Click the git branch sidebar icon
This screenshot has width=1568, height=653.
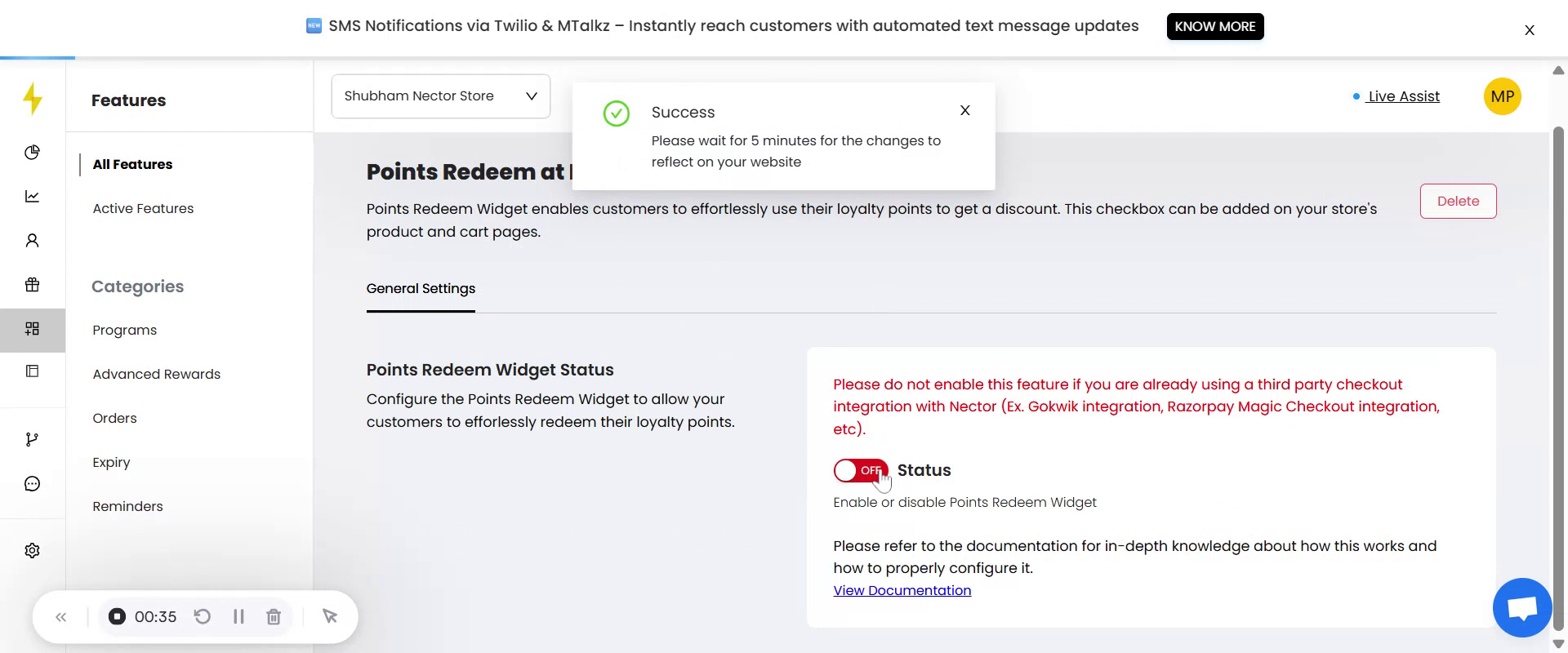[x=33, y=440]
